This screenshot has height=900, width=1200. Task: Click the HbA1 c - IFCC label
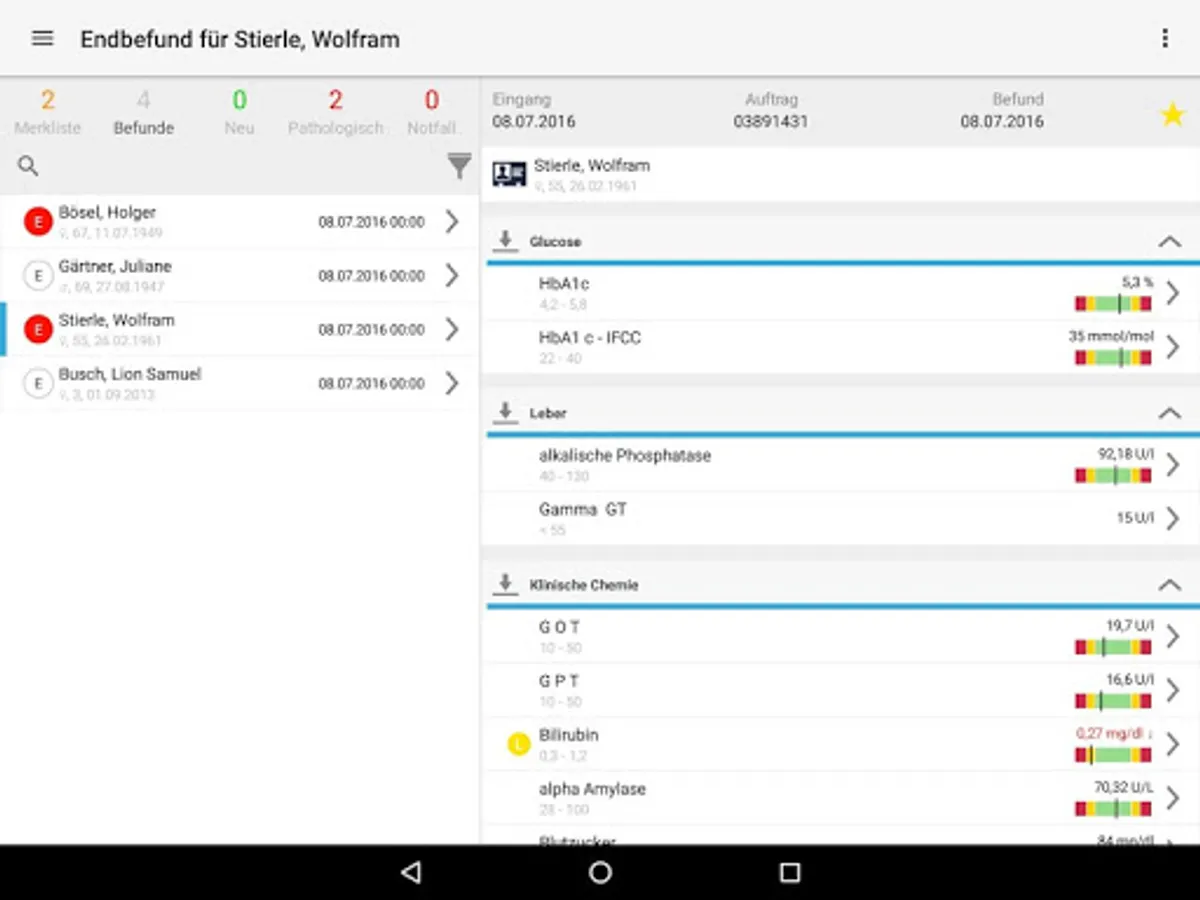click(590, 338)
